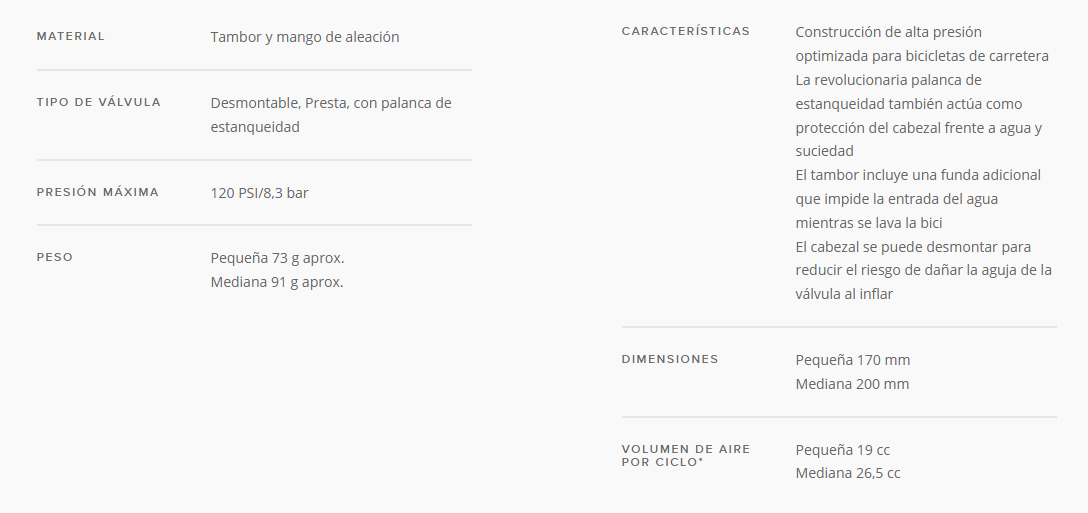
Task: Click the PESO label
Action: click(55, 257)
